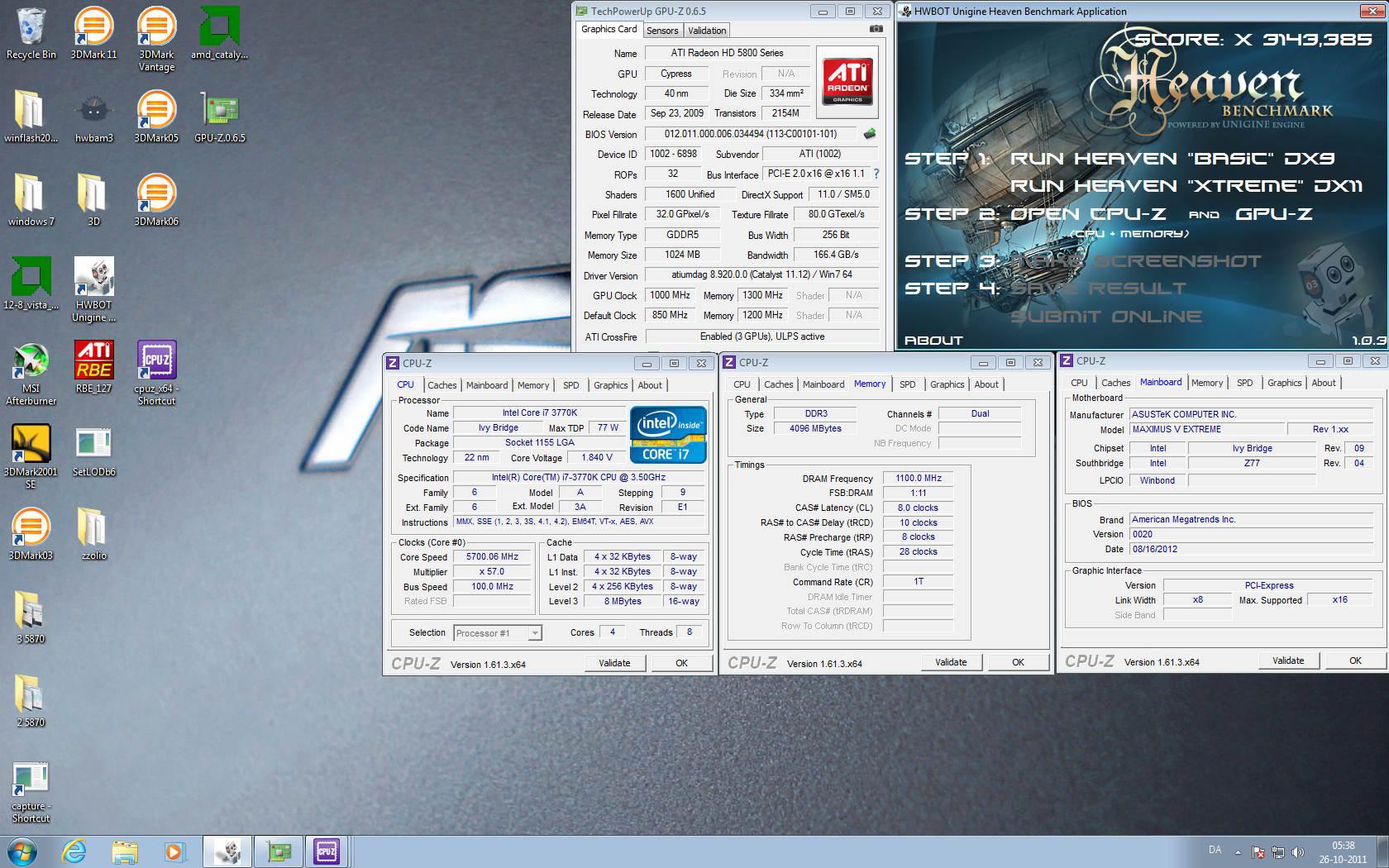
Task: Open the 2 5870 folder
Action: [31, 701]
